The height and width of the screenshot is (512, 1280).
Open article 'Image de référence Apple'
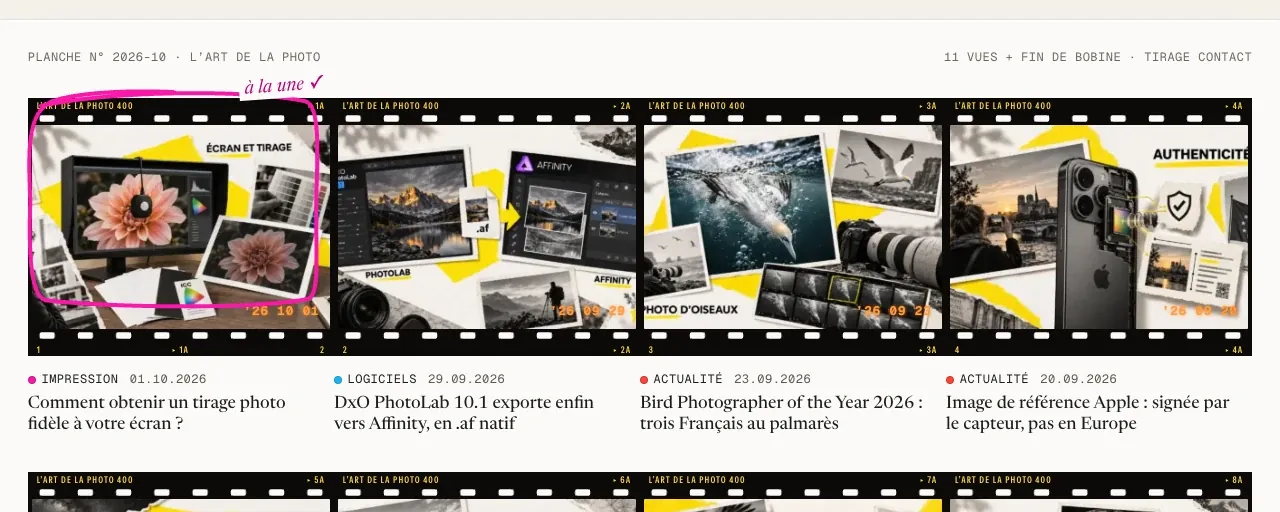(x=1088, y=412)
